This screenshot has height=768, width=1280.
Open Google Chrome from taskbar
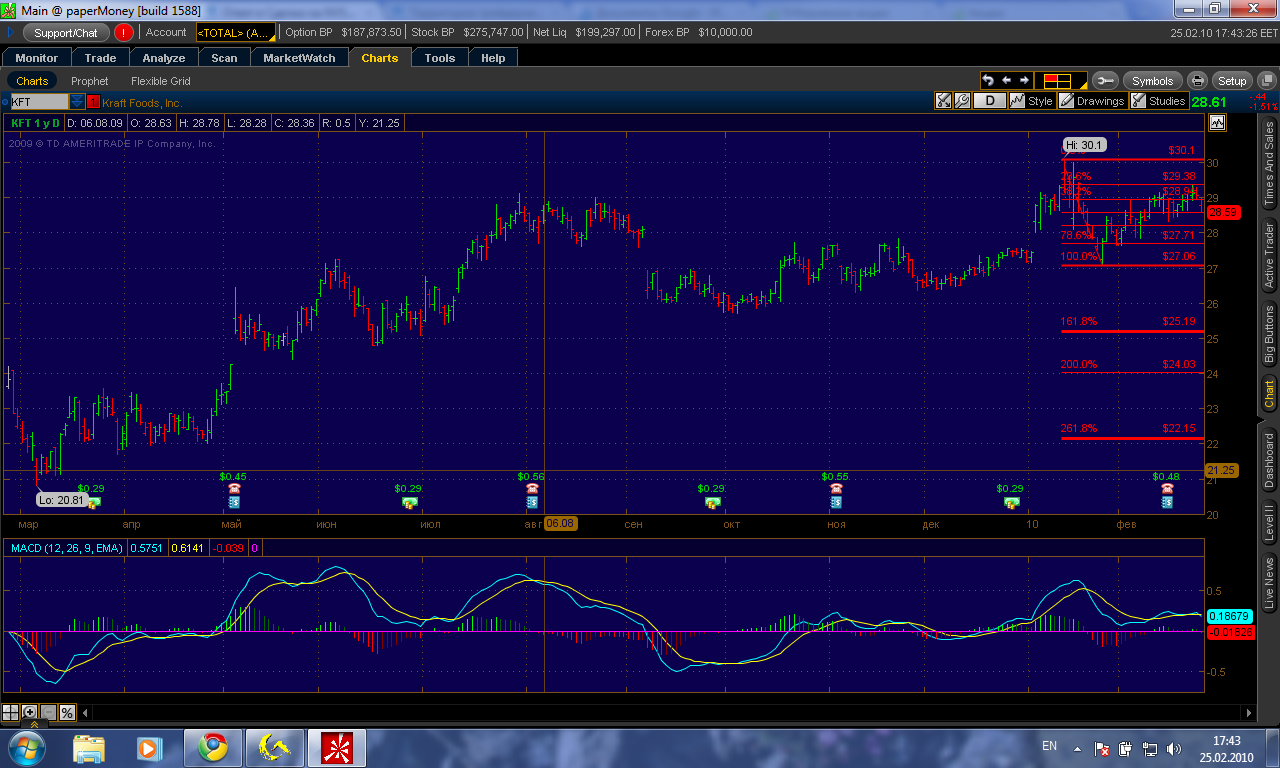pos(211,747)
